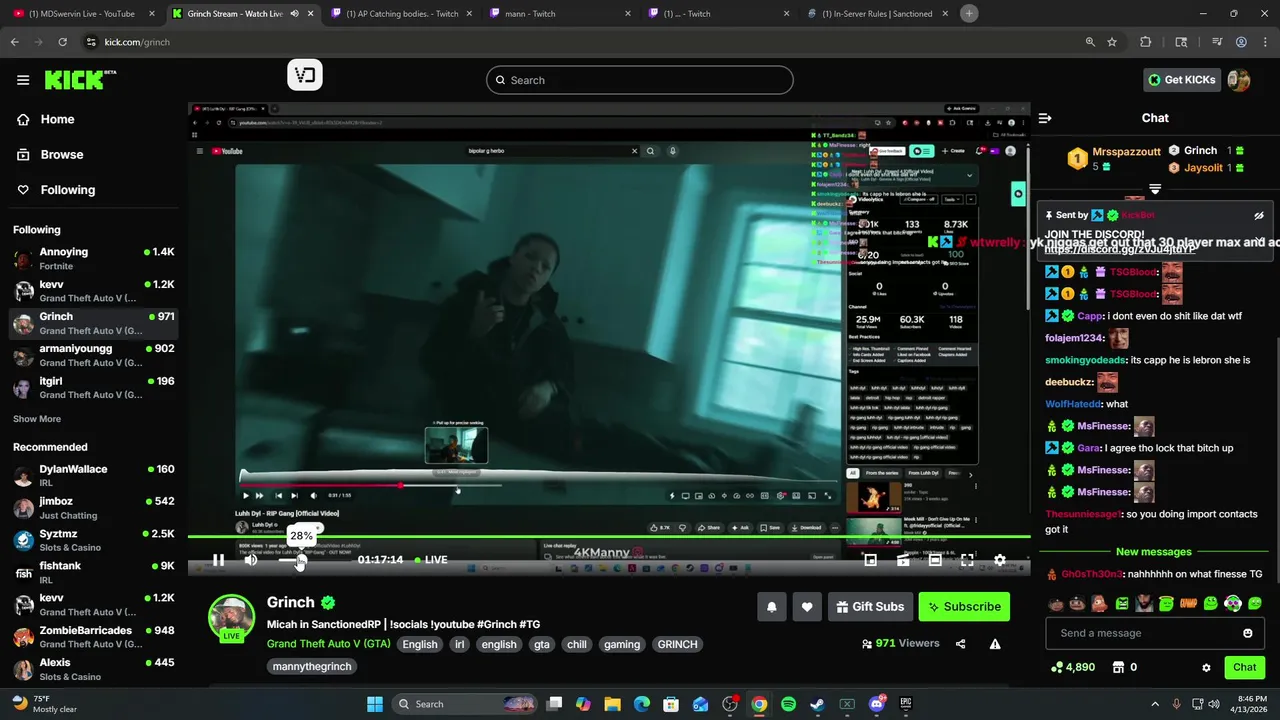This screenshot has height=720, width=1280.
Task: Click the Kick search box
Action: coord(640,80)
